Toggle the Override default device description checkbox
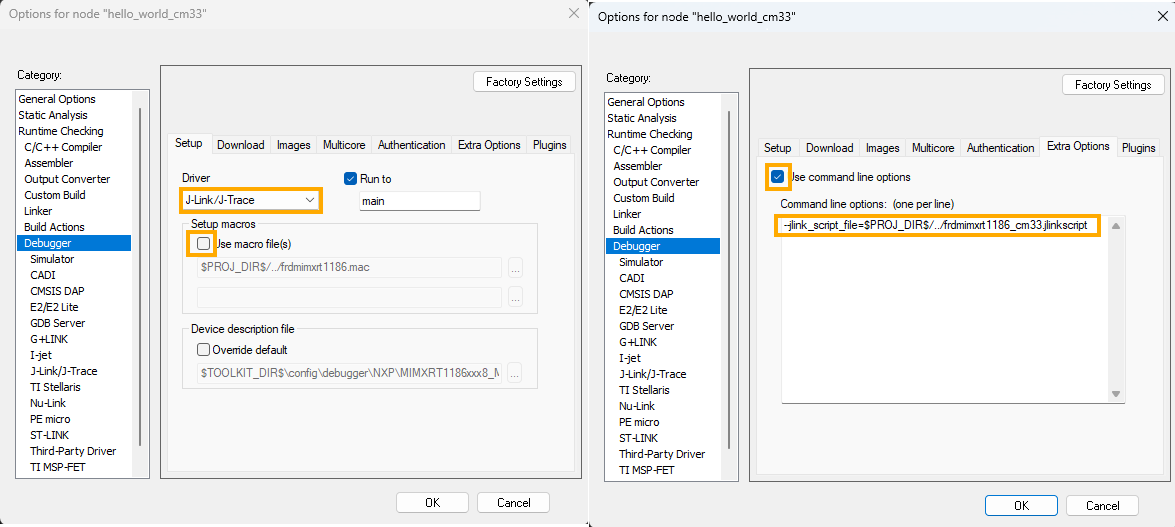This screenshot has width=1175, height=527. click(204, 350)
